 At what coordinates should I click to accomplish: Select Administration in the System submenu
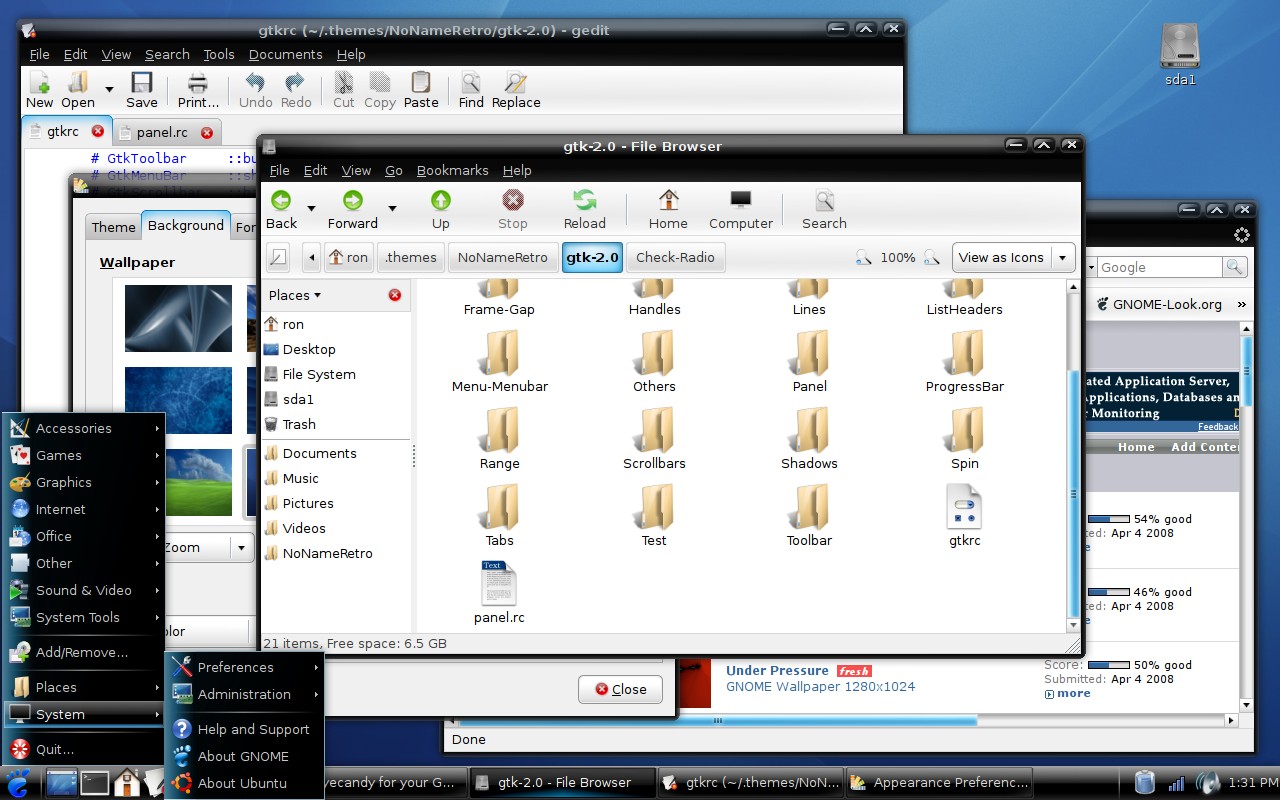point(245,694)
